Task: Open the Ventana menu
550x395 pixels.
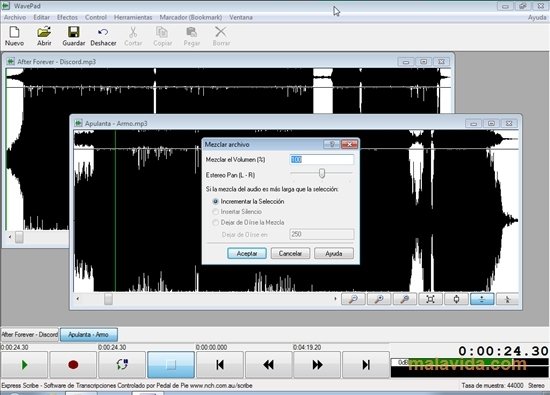Action: [241, 17]
